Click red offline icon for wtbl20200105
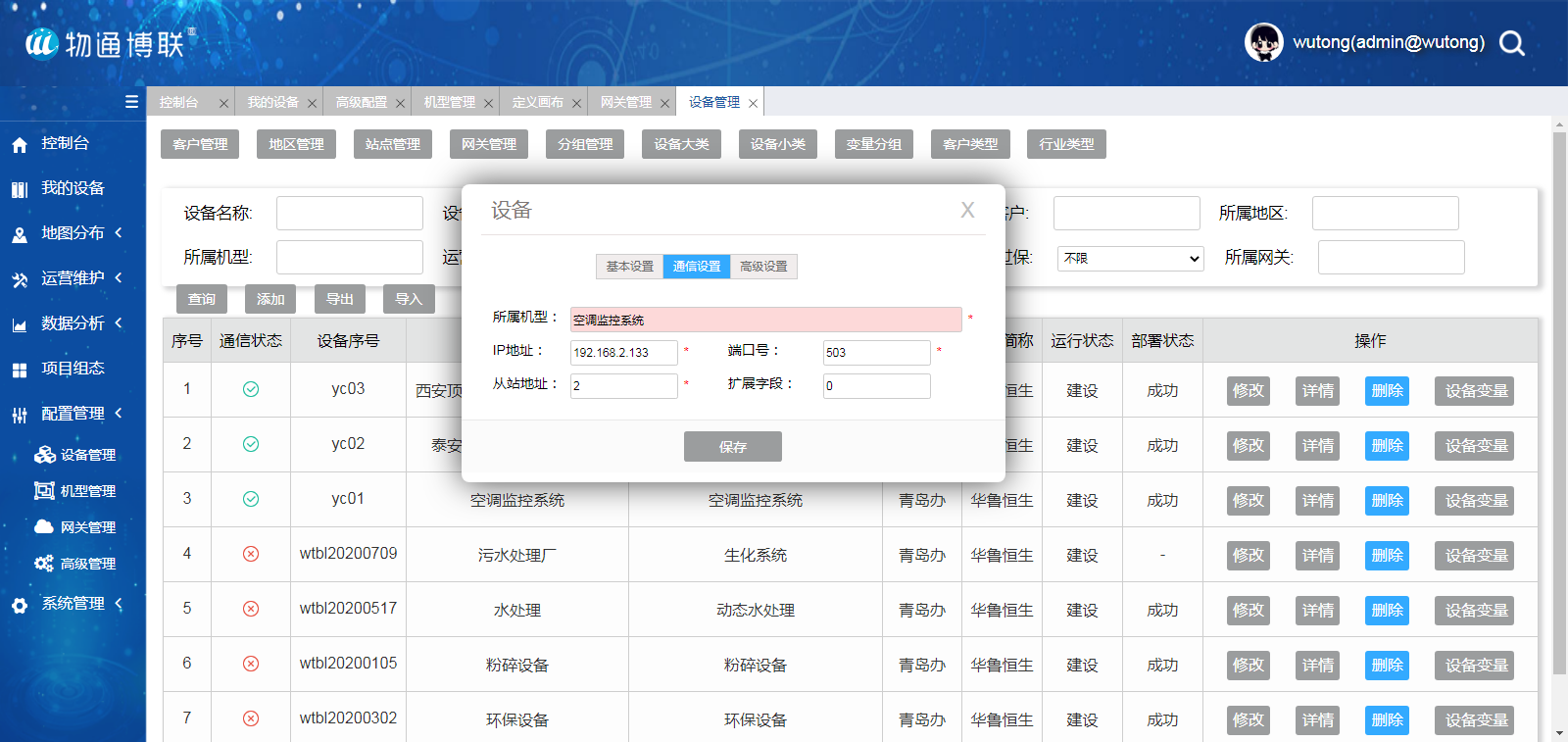Viewport: 1568px width, 742px height. [251, 664]
